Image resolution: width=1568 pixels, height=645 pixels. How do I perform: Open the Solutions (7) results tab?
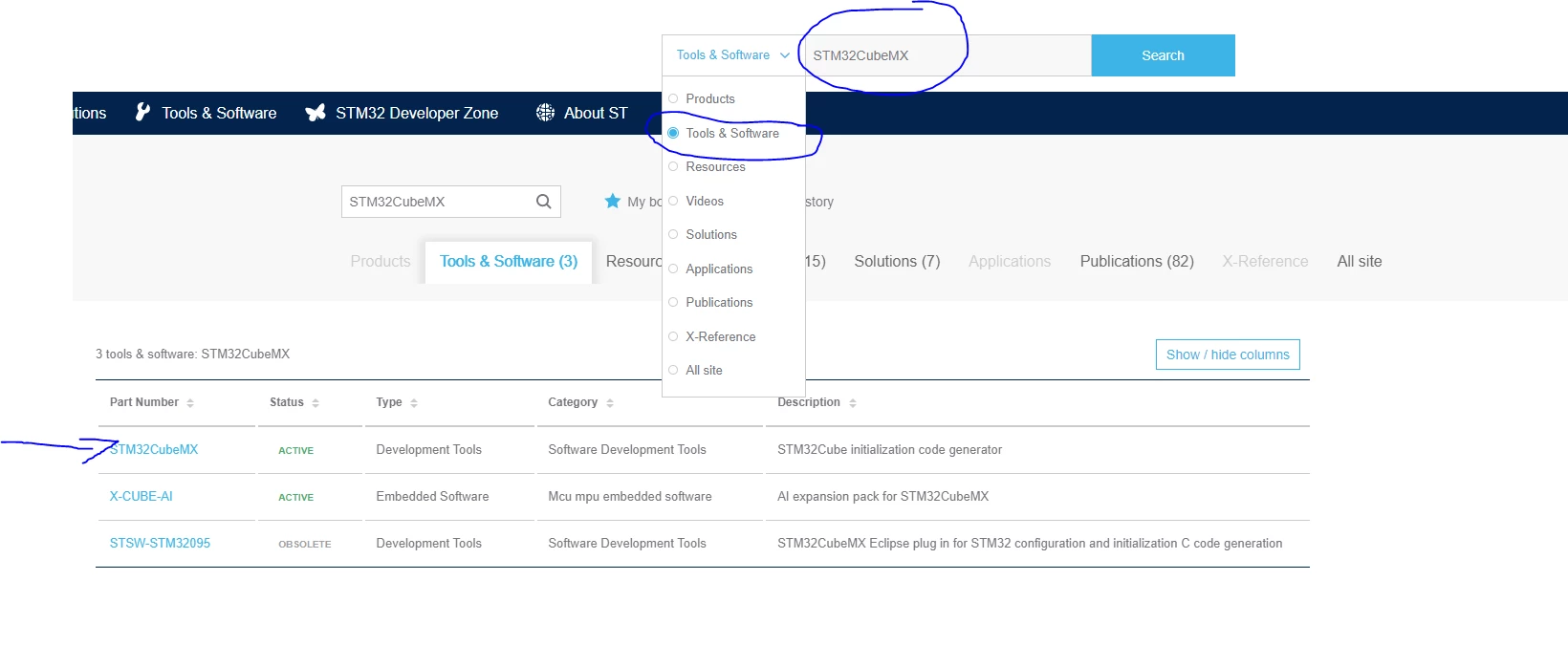click(x=897, y=262)
